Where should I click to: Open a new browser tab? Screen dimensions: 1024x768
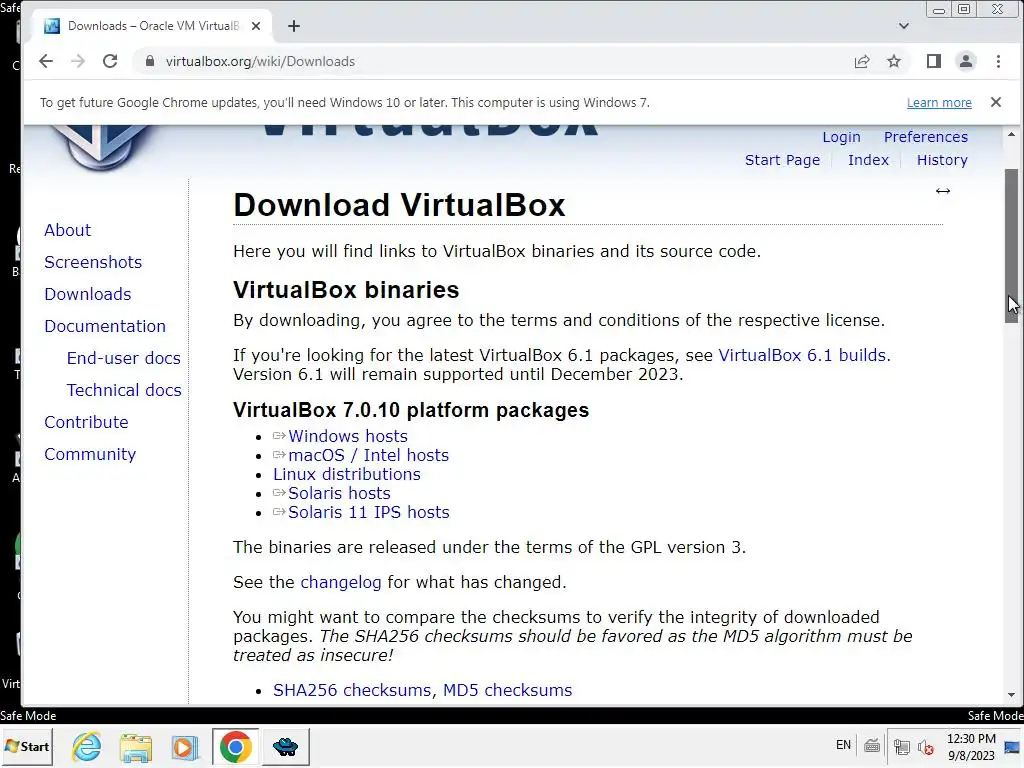[x=294, y=26]
